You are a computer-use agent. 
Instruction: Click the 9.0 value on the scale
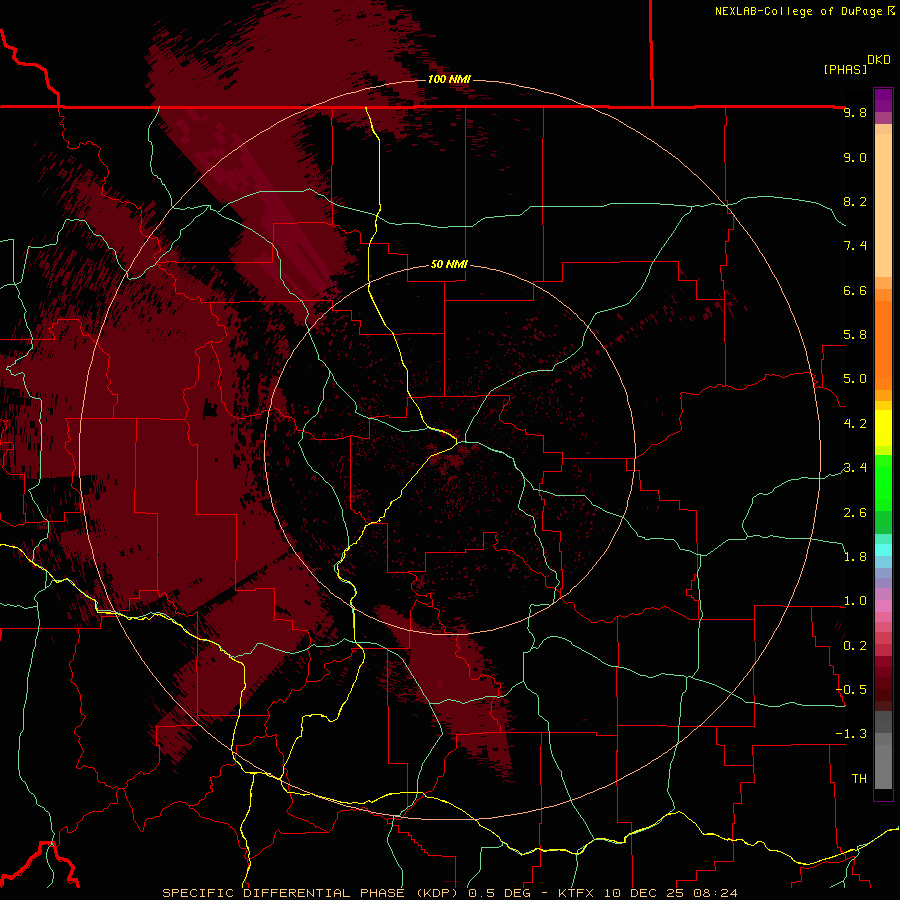pyautogui.click(x=855, y=157)
